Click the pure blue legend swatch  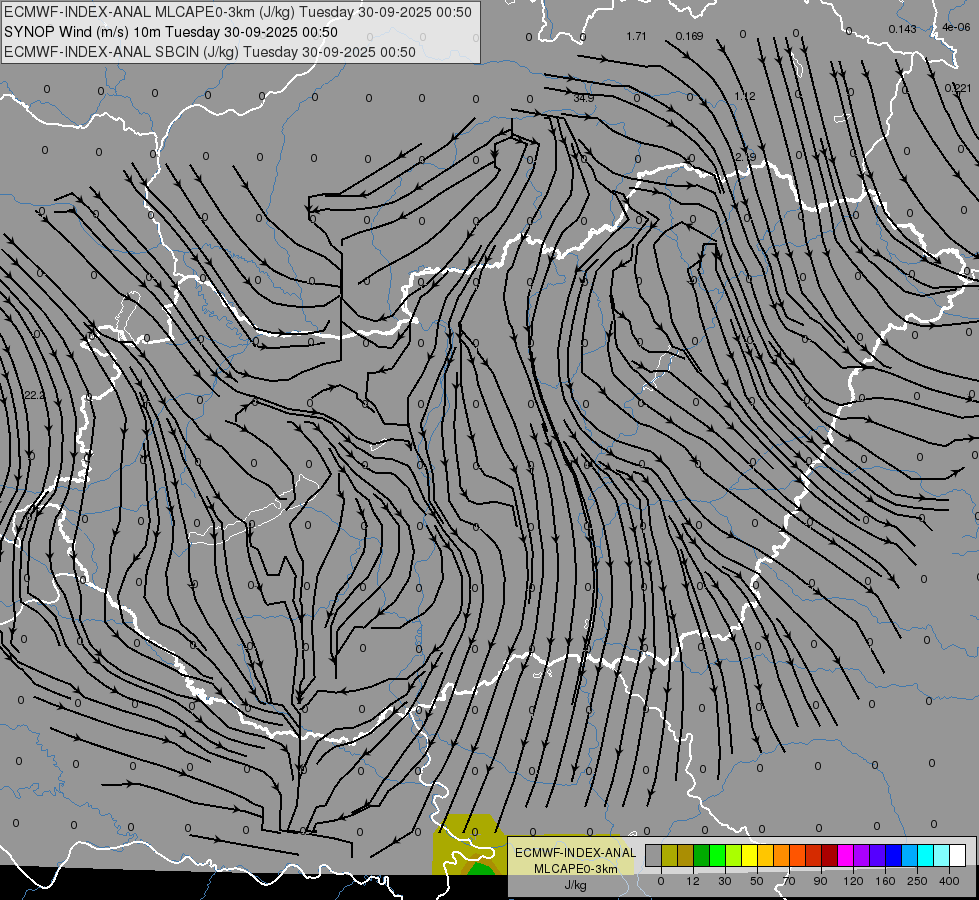point(893,856)
